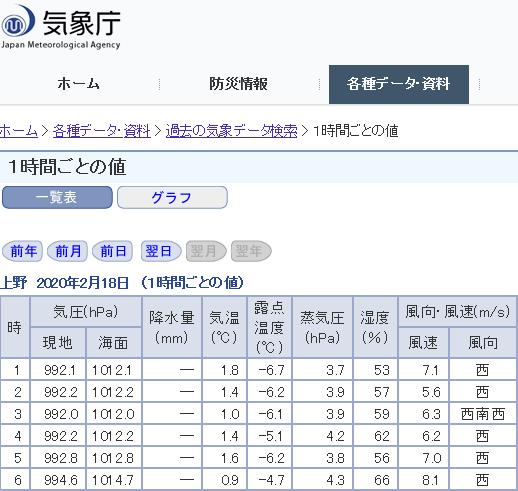Viewport: 518px width, 491px height.
Task: Click the 風向・風速(m/s) column header
Action: click(x=458, y=312)
